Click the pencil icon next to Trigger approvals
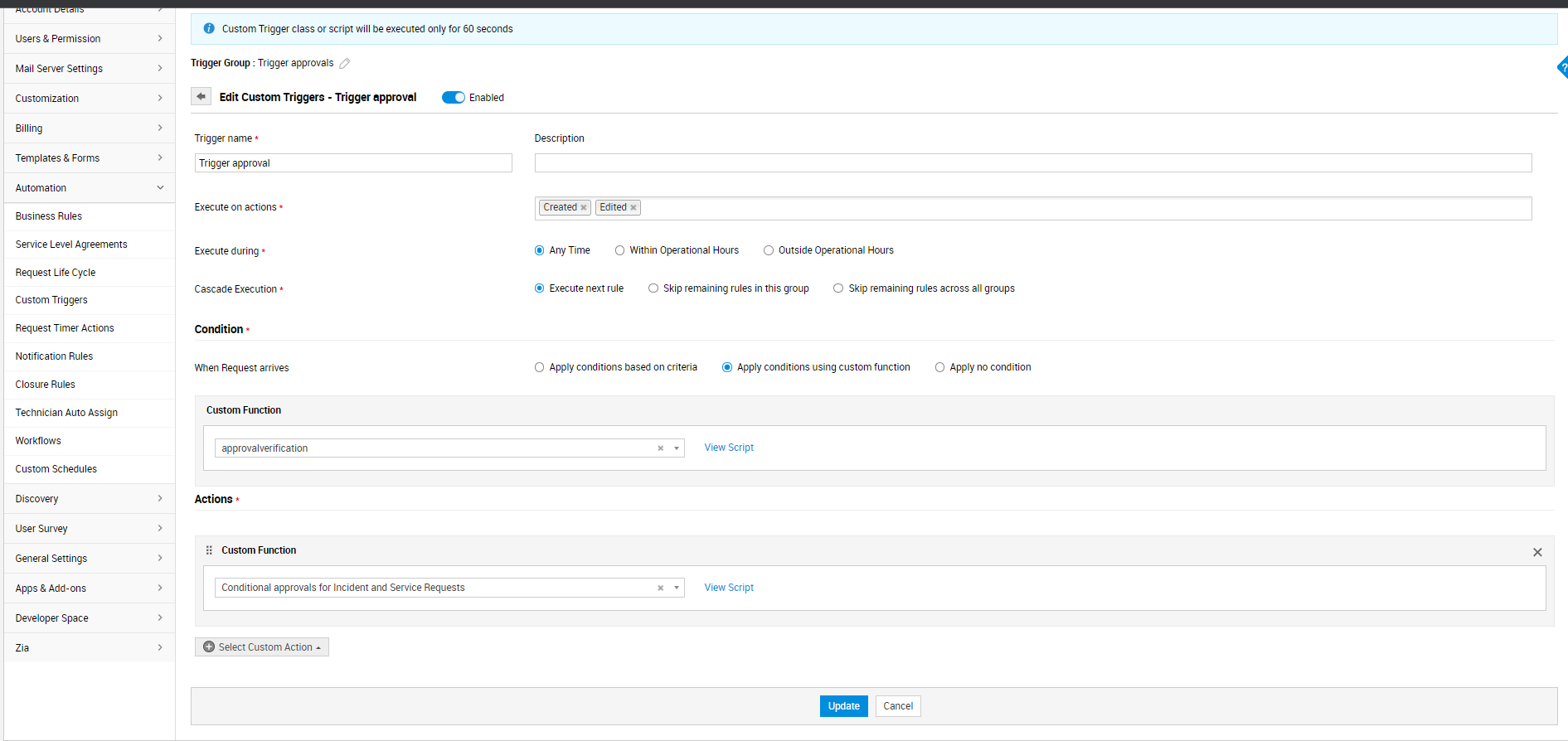This screenshot has width=1568, height=741. [x=345, y=64]
